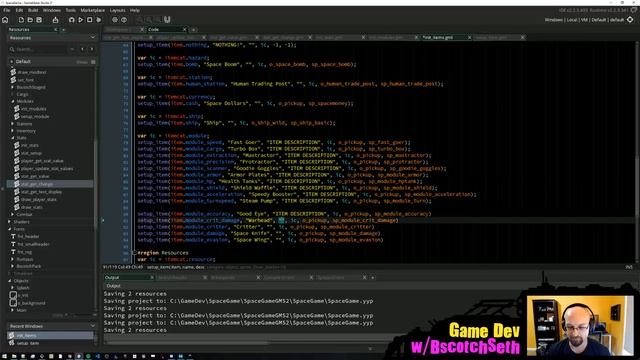Open the Build menu
The height and width of the screenshot is (360, 640).
click(x=33, y=10)
